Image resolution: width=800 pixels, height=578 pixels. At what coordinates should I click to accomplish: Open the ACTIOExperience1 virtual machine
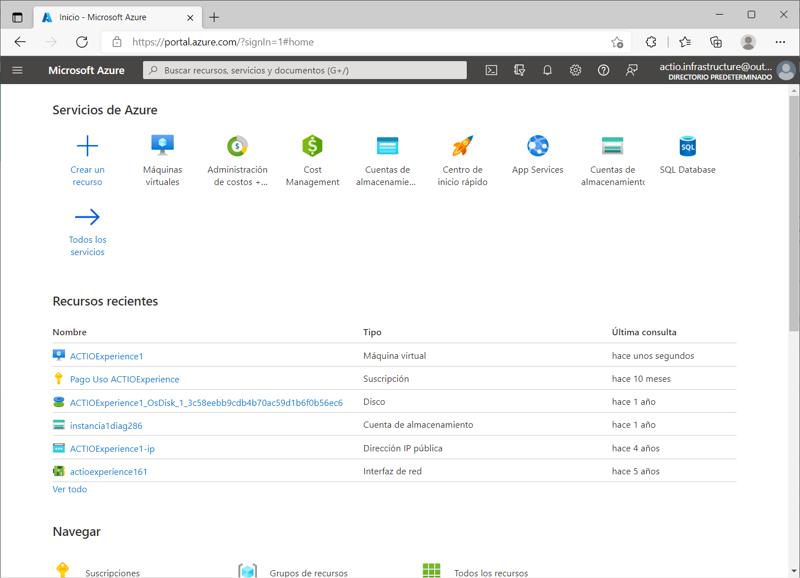pyautogui.click(x=106, y=356)
